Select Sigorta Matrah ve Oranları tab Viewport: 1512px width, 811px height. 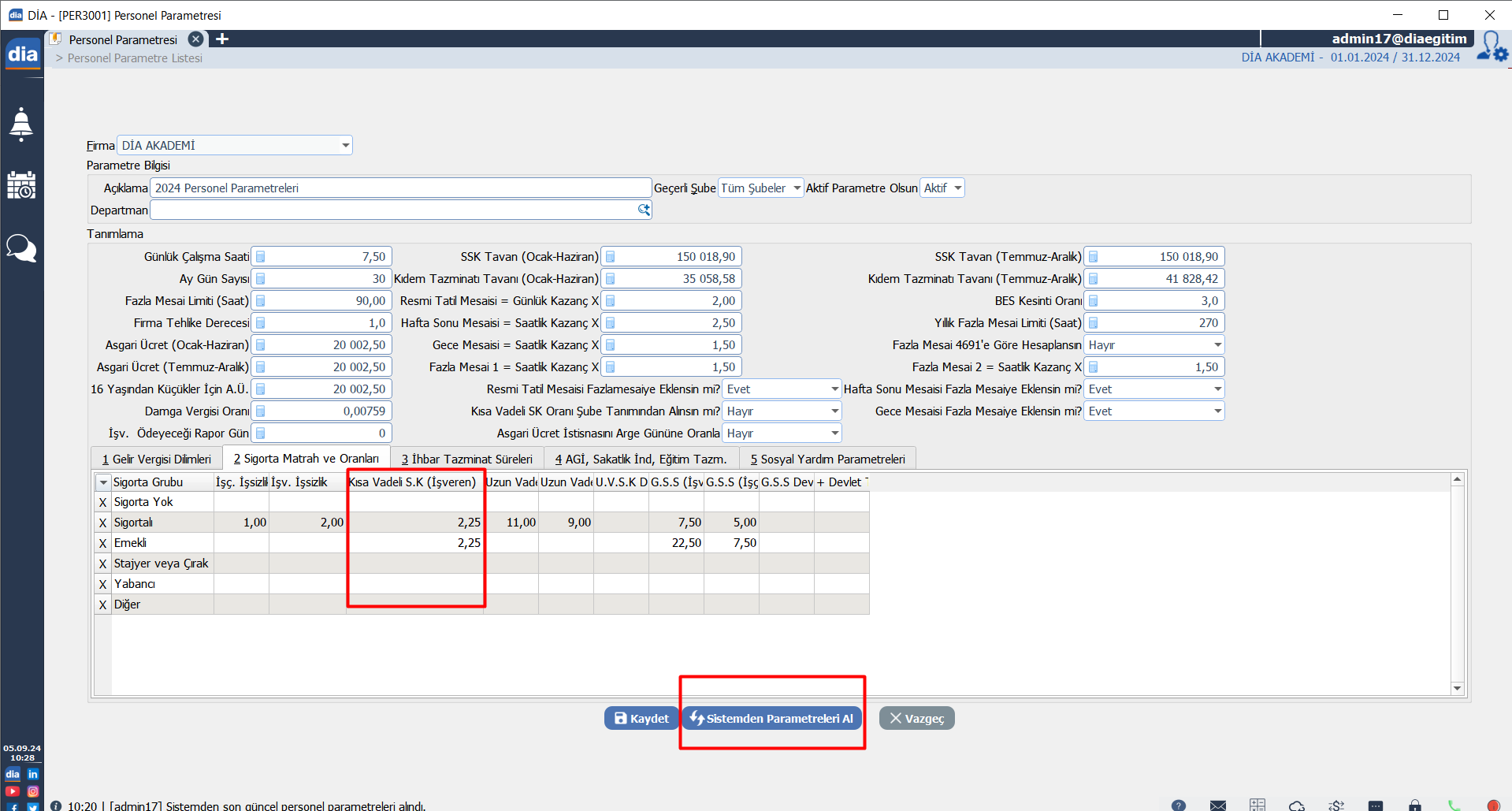306,458
